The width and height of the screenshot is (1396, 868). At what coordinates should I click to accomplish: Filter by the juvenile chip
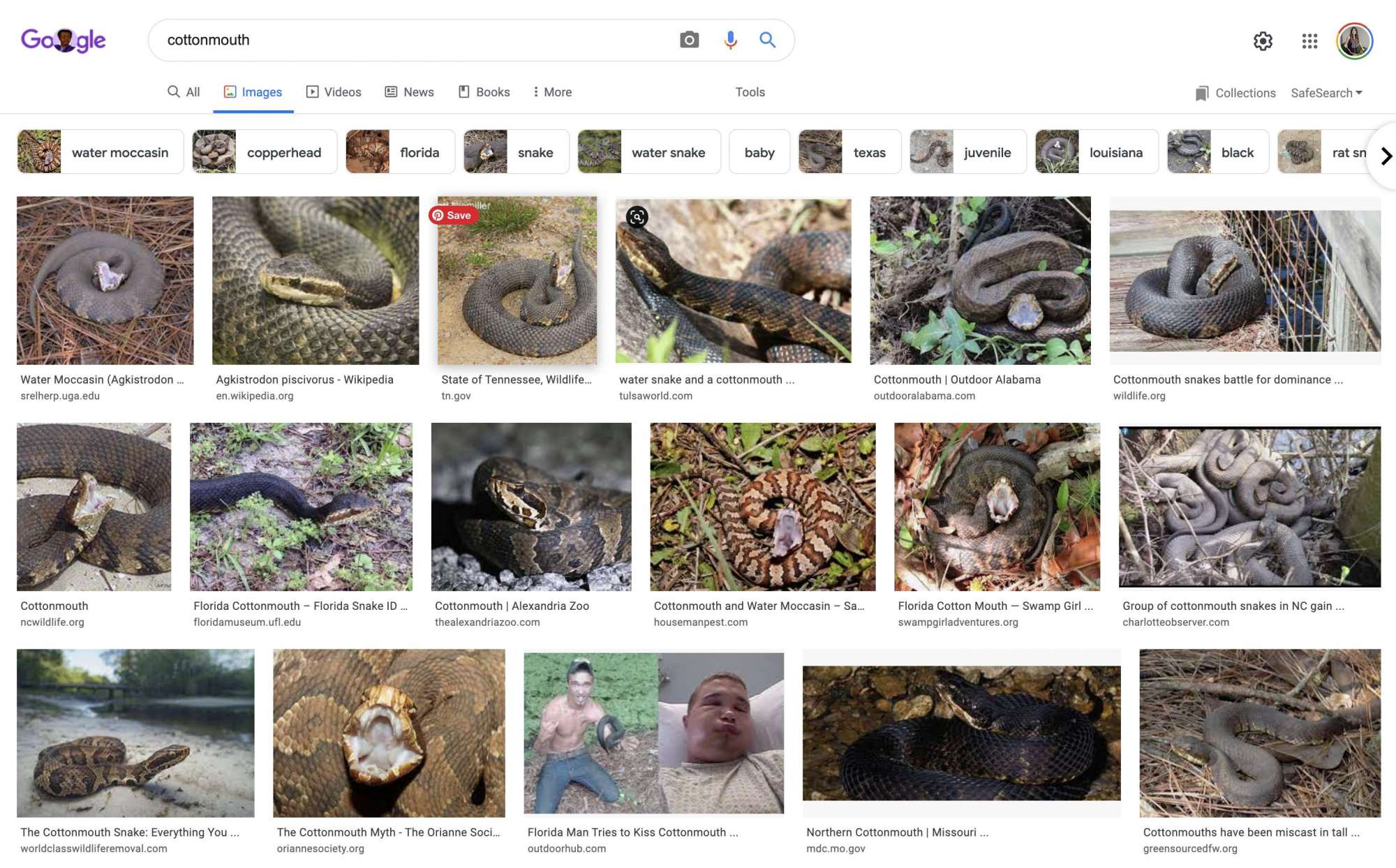tap(968, 151)
